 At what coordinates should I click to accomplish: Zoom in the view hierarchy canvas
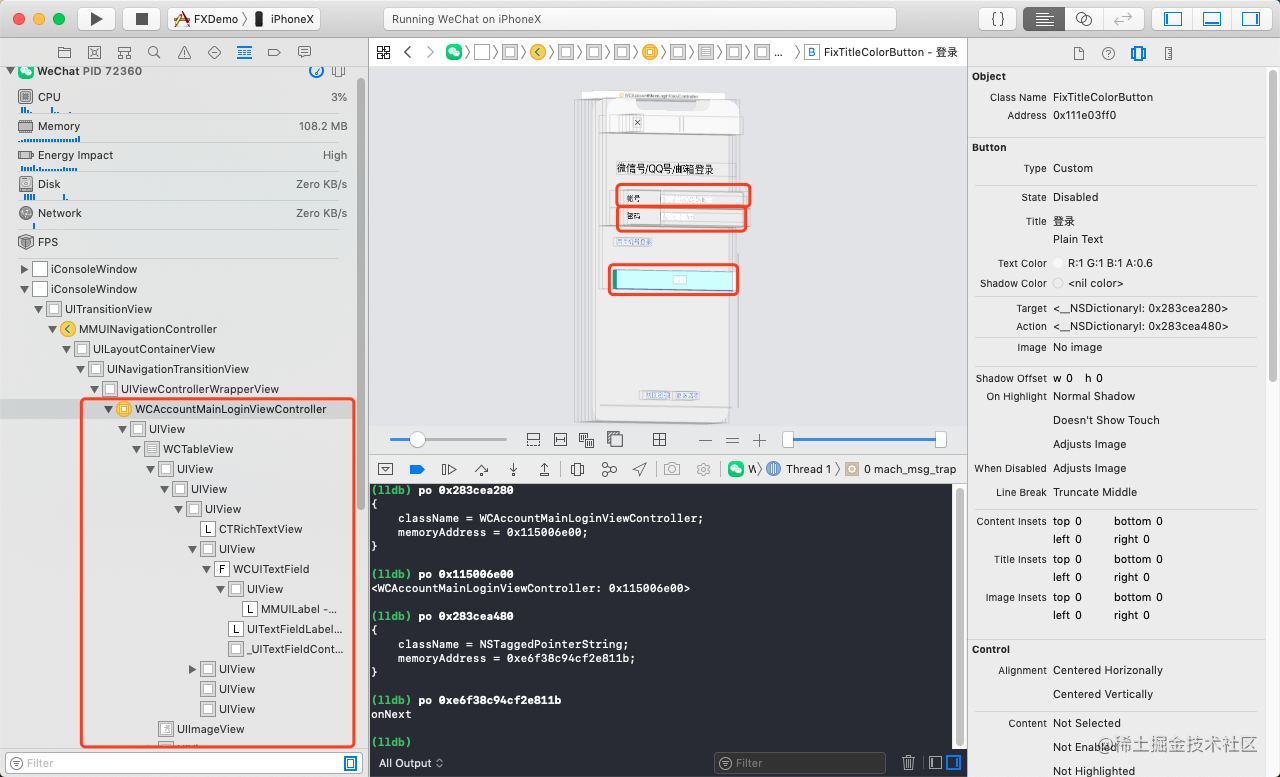(x=759, y=440)
